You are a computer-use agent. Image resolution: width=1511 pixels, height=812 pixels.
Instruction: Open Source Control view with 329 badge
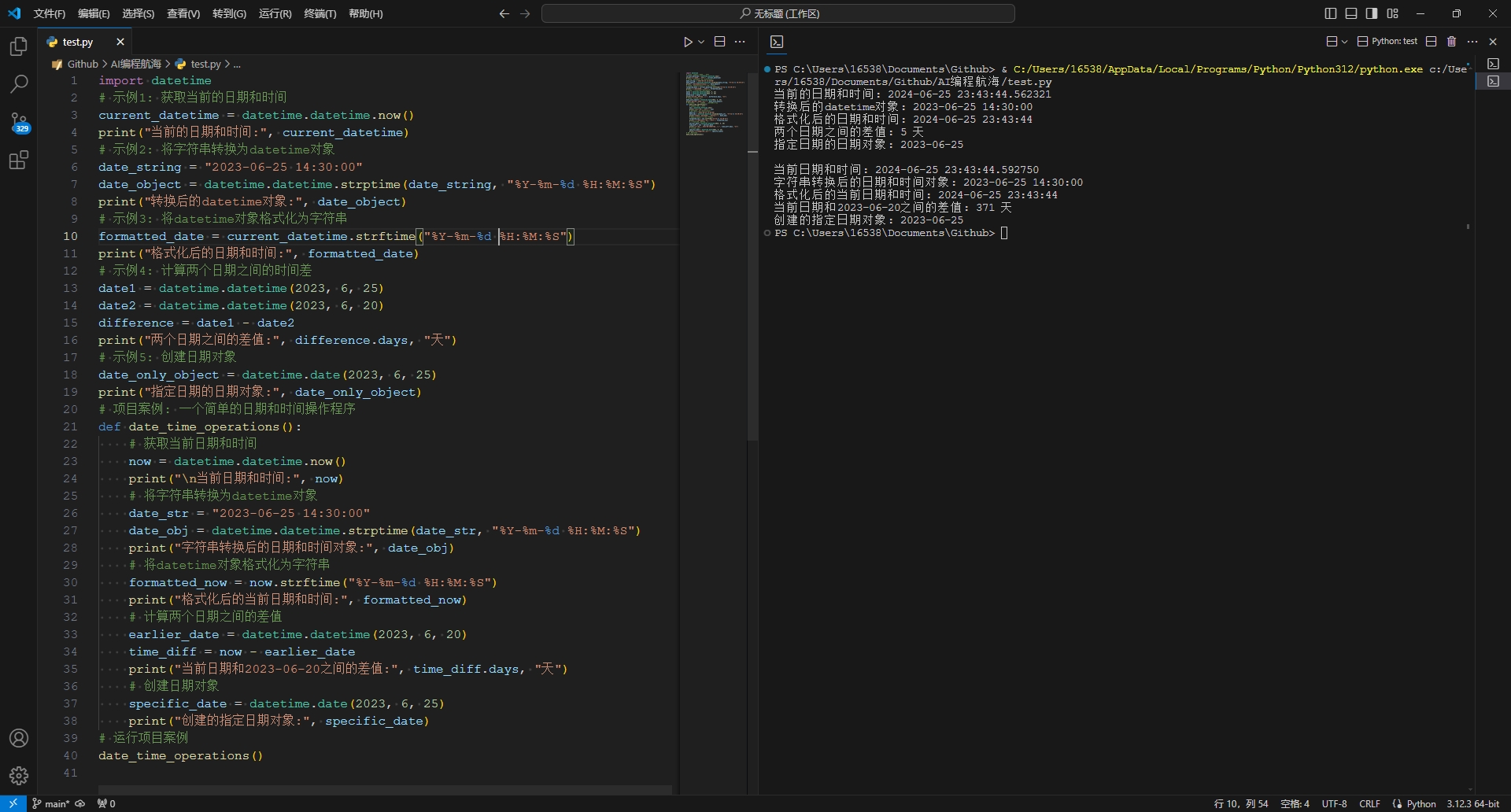(x=19, y=122)
